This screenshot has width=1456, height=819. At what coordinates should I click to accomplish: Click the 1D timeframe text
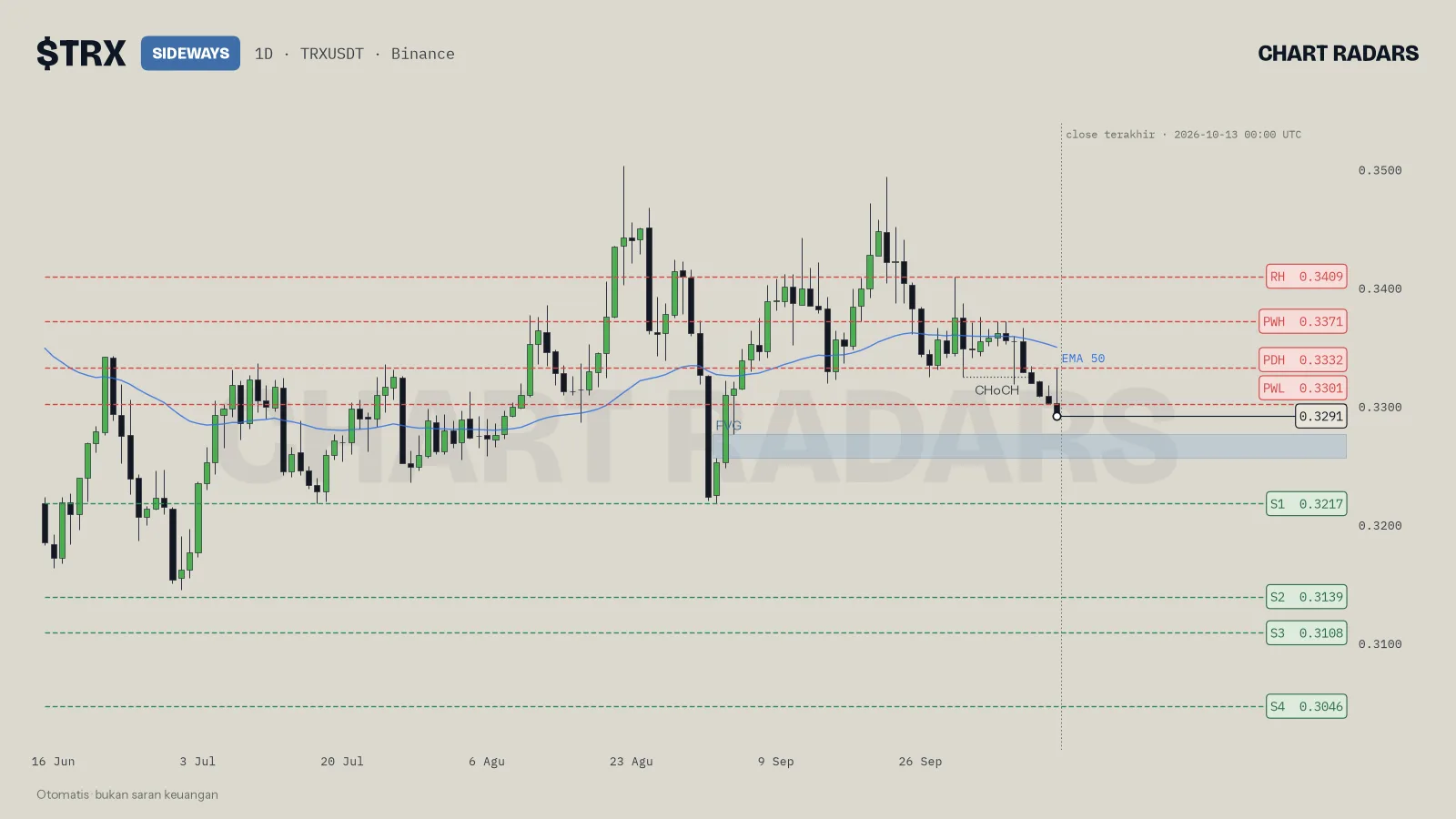[264, 54]
